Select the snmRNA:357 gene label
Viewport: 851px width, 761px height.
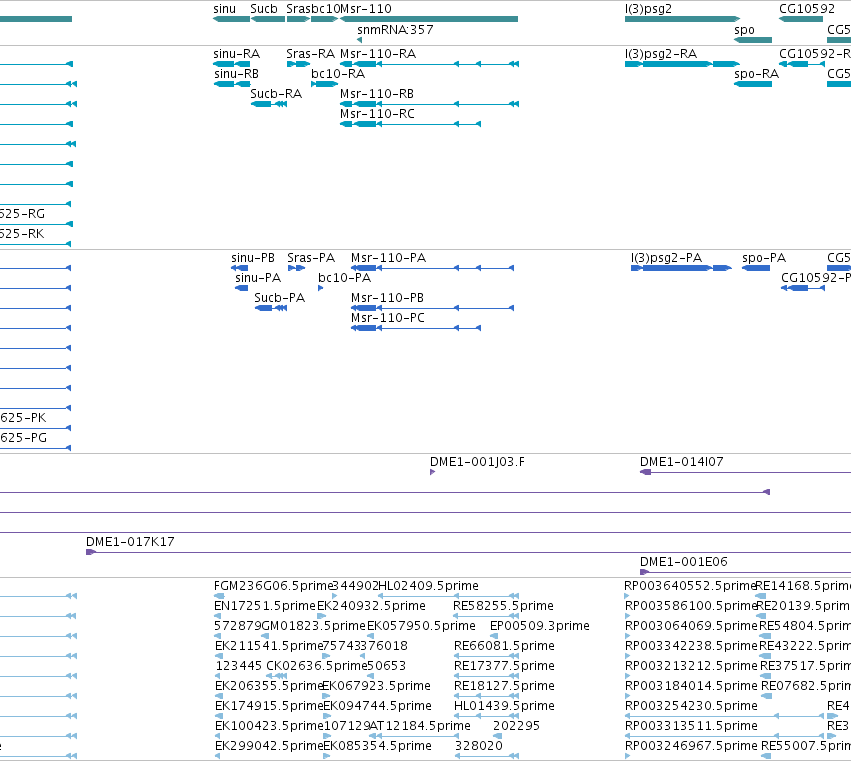point(395,30)
